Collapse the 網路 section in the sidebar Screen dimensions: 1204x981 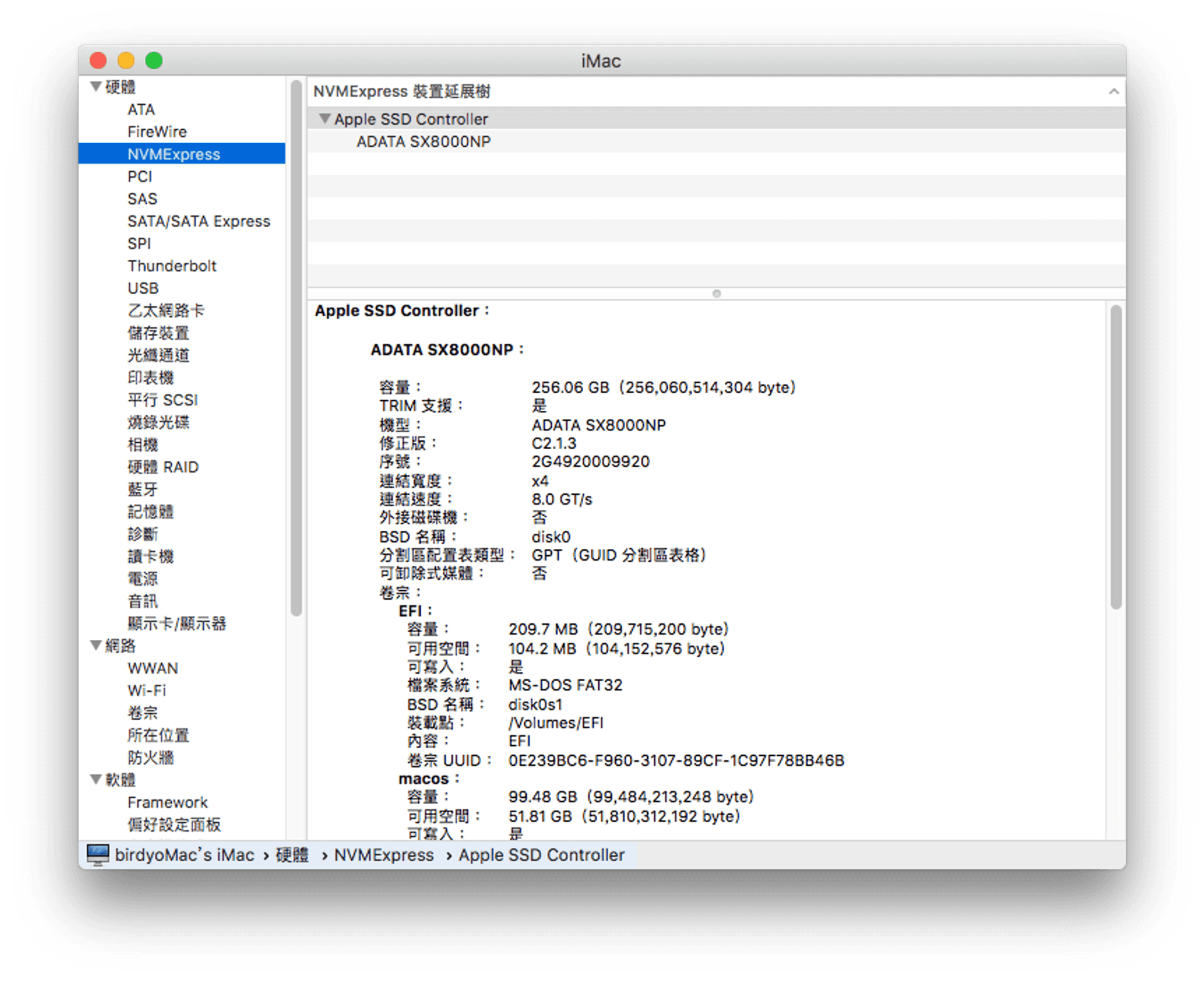click(95, 645)
